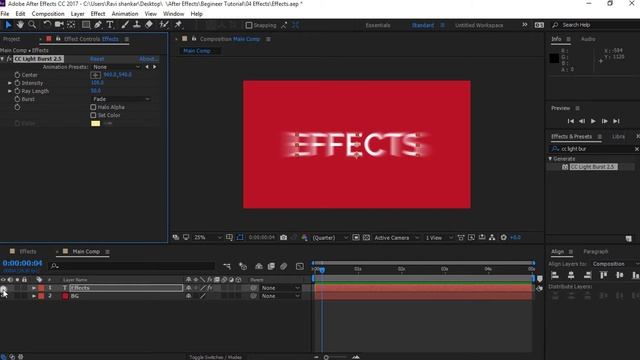Click Reset for CC Light Burst
640x360 pixels.
97,59
